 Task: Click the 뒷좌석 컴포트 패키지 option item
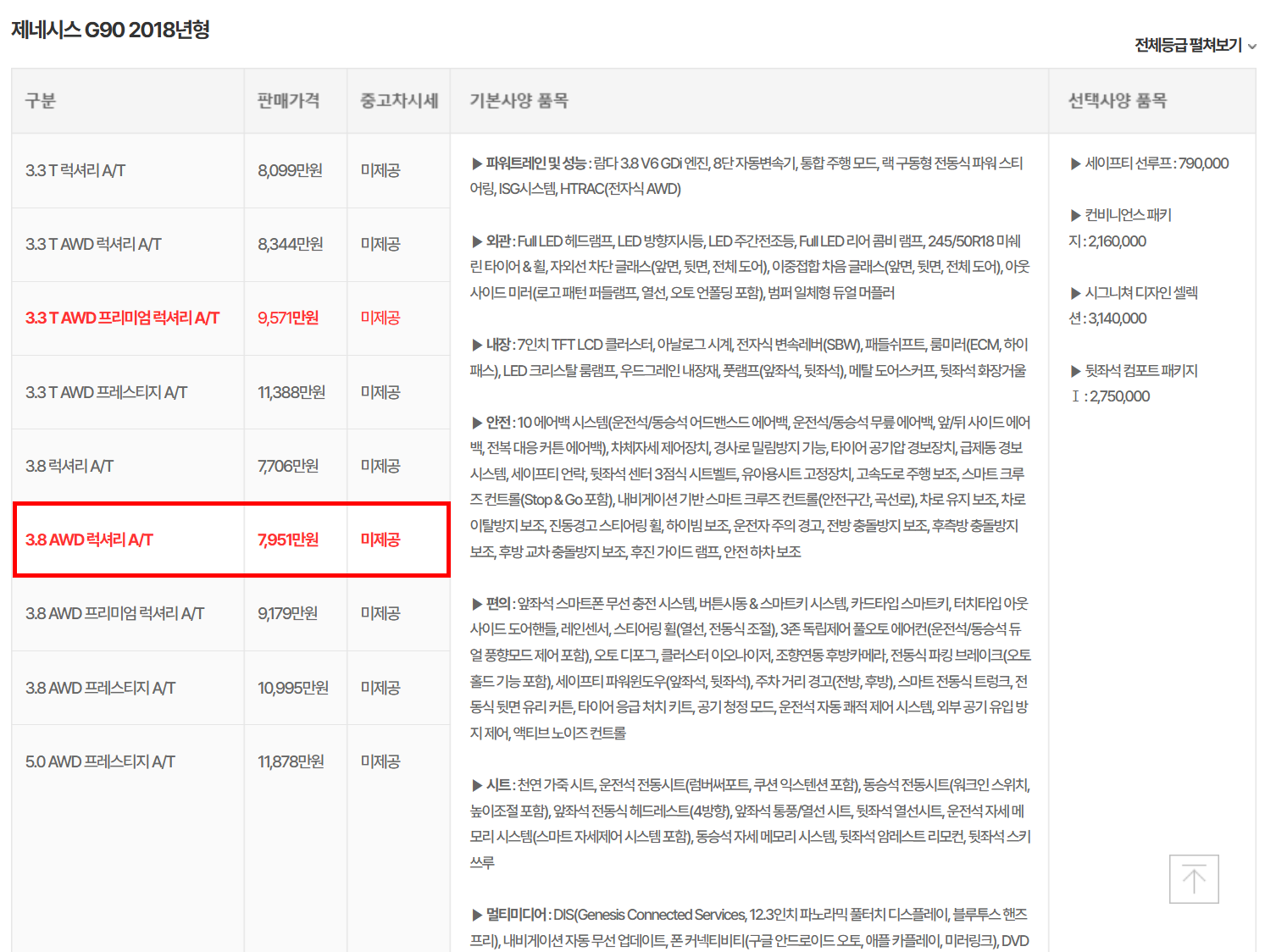(1134, 384)
